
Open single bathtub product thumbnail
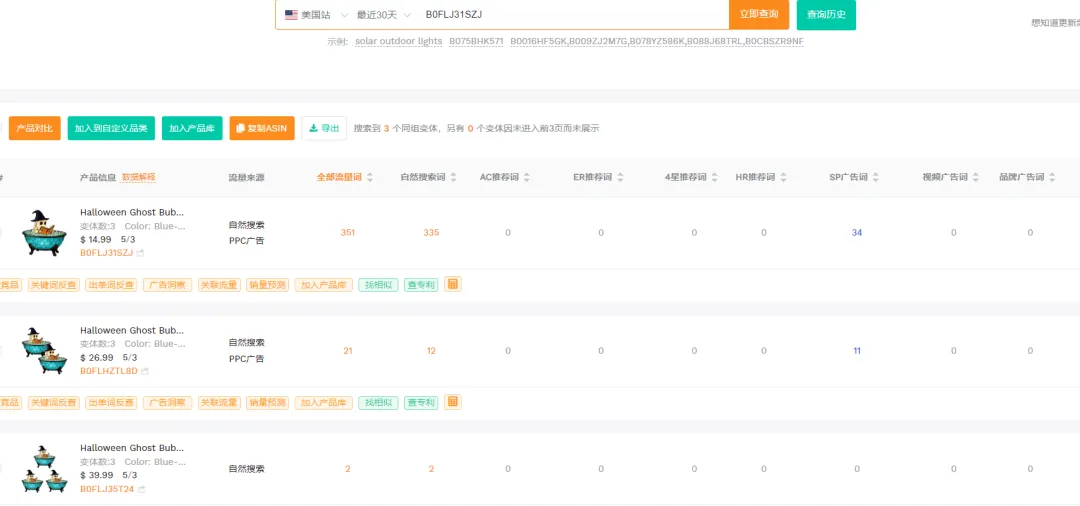click(45, 233)
